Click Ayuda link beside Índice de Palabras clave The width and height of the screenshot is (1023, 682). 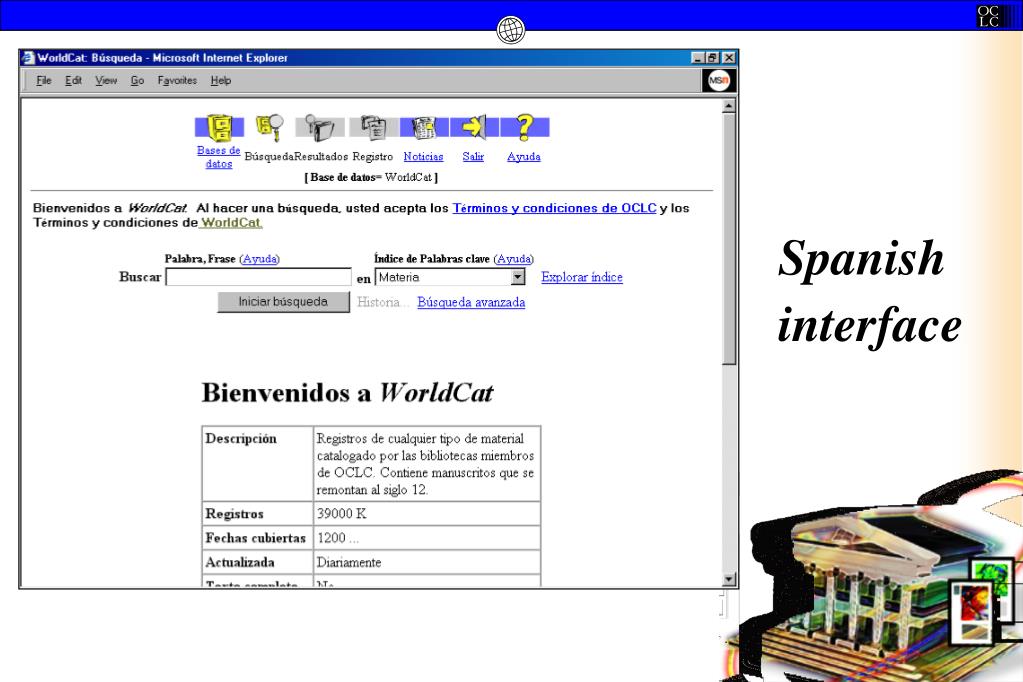click(513, 259)
